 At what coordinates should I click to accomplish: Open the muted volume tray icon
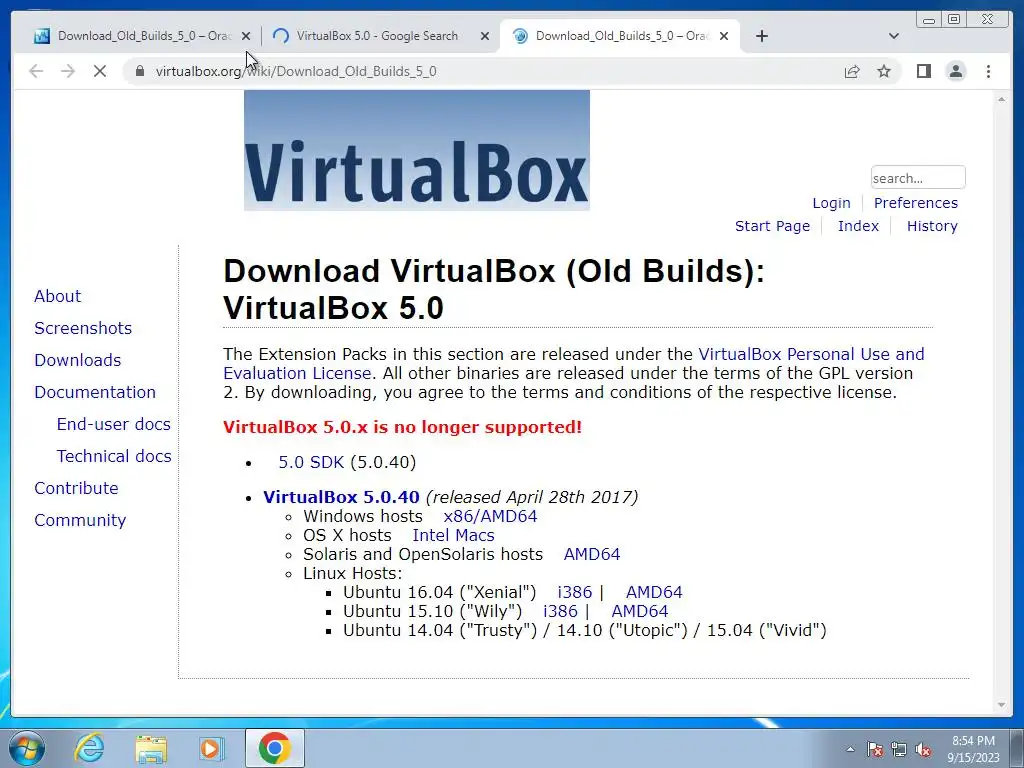[923, 749]
